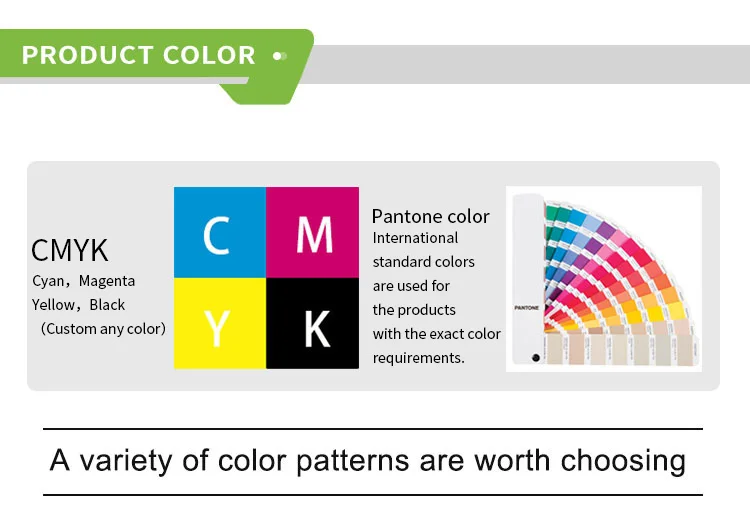Click the Pantone color heading

(430, 216)
